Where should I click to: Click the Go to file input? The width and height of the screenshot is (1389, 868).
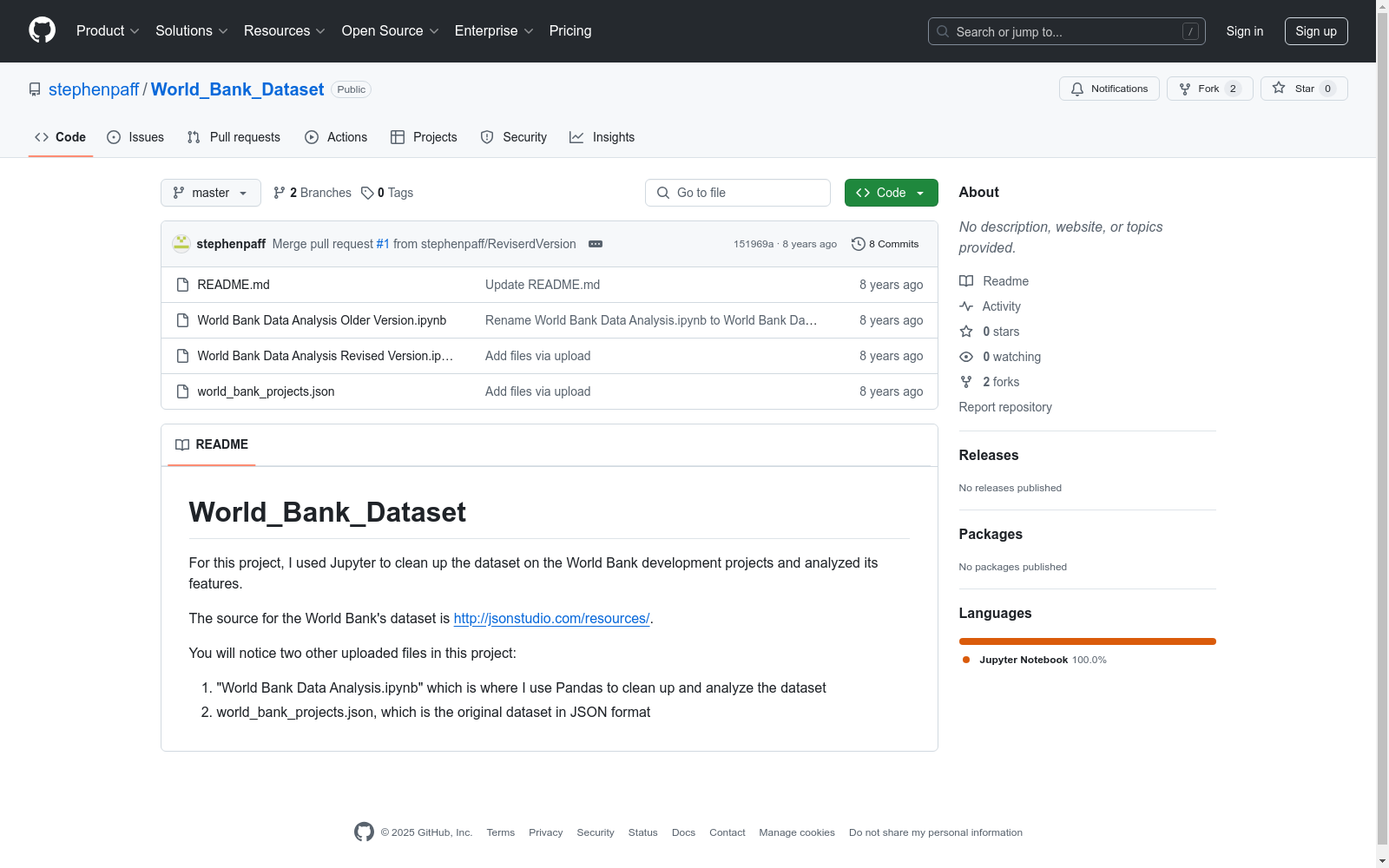tap(738, 193)
